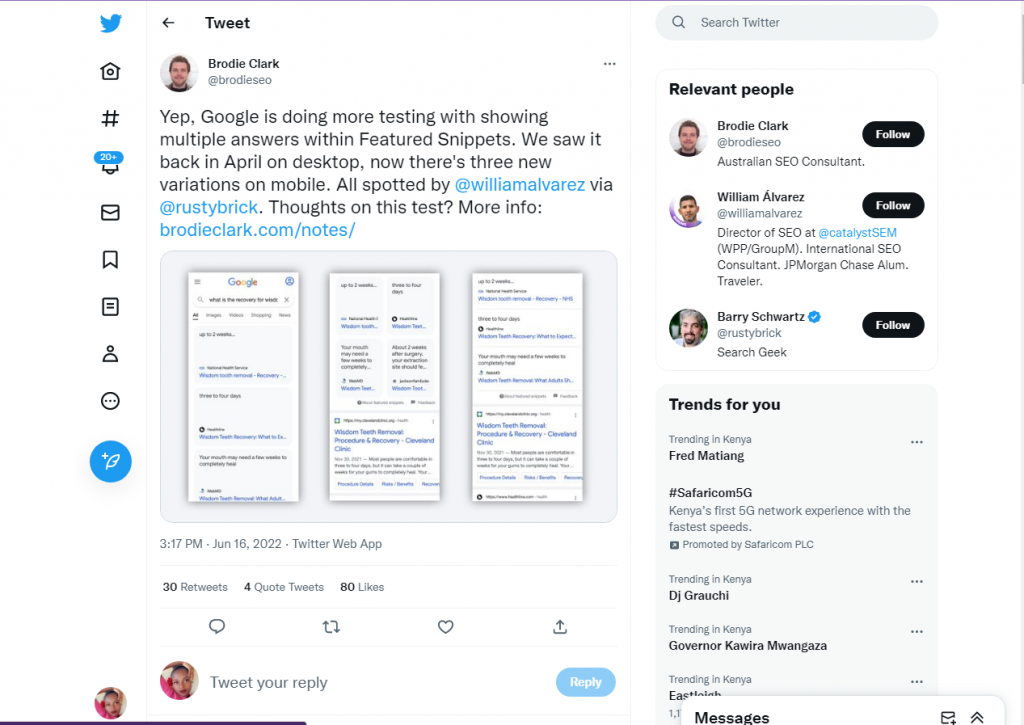
Task: Open the brodieclark.com/notes/ link
Action: [257, 230]
